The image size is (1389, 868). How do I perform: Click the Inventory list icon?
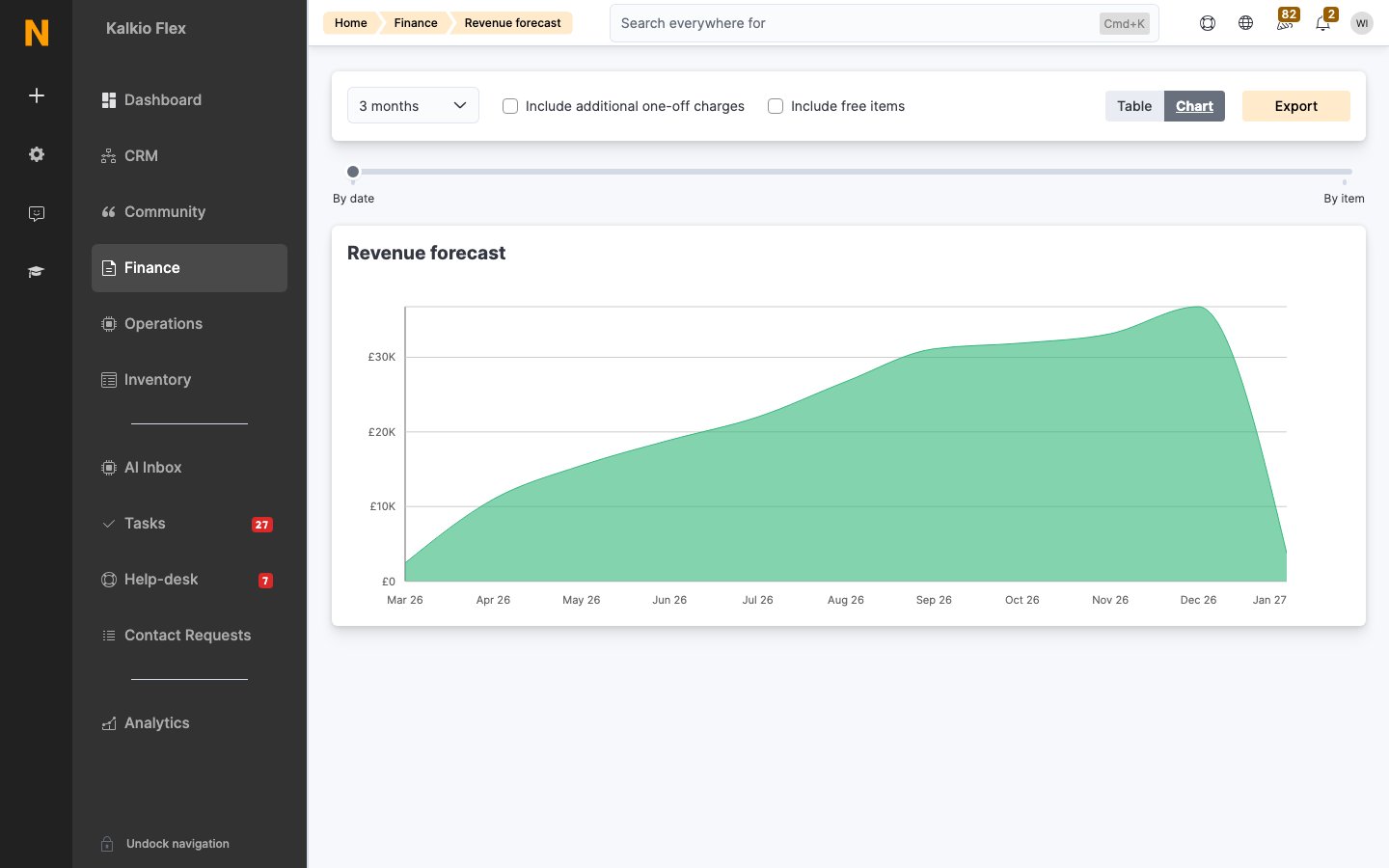click(109, 380)
